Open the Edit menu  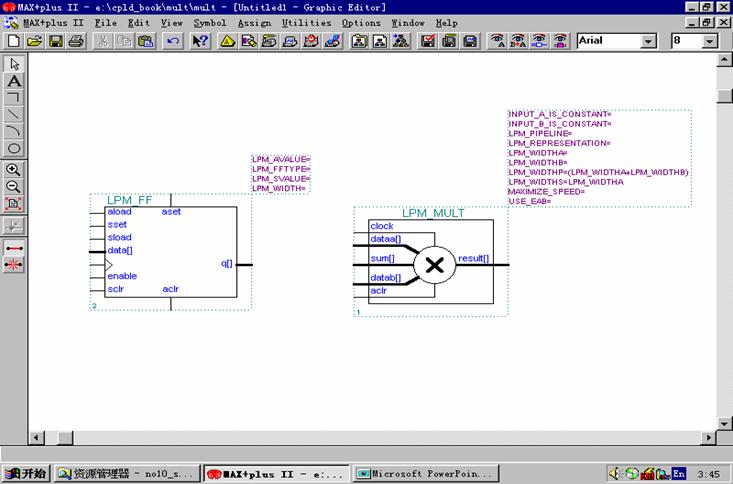tap(139, 22)
